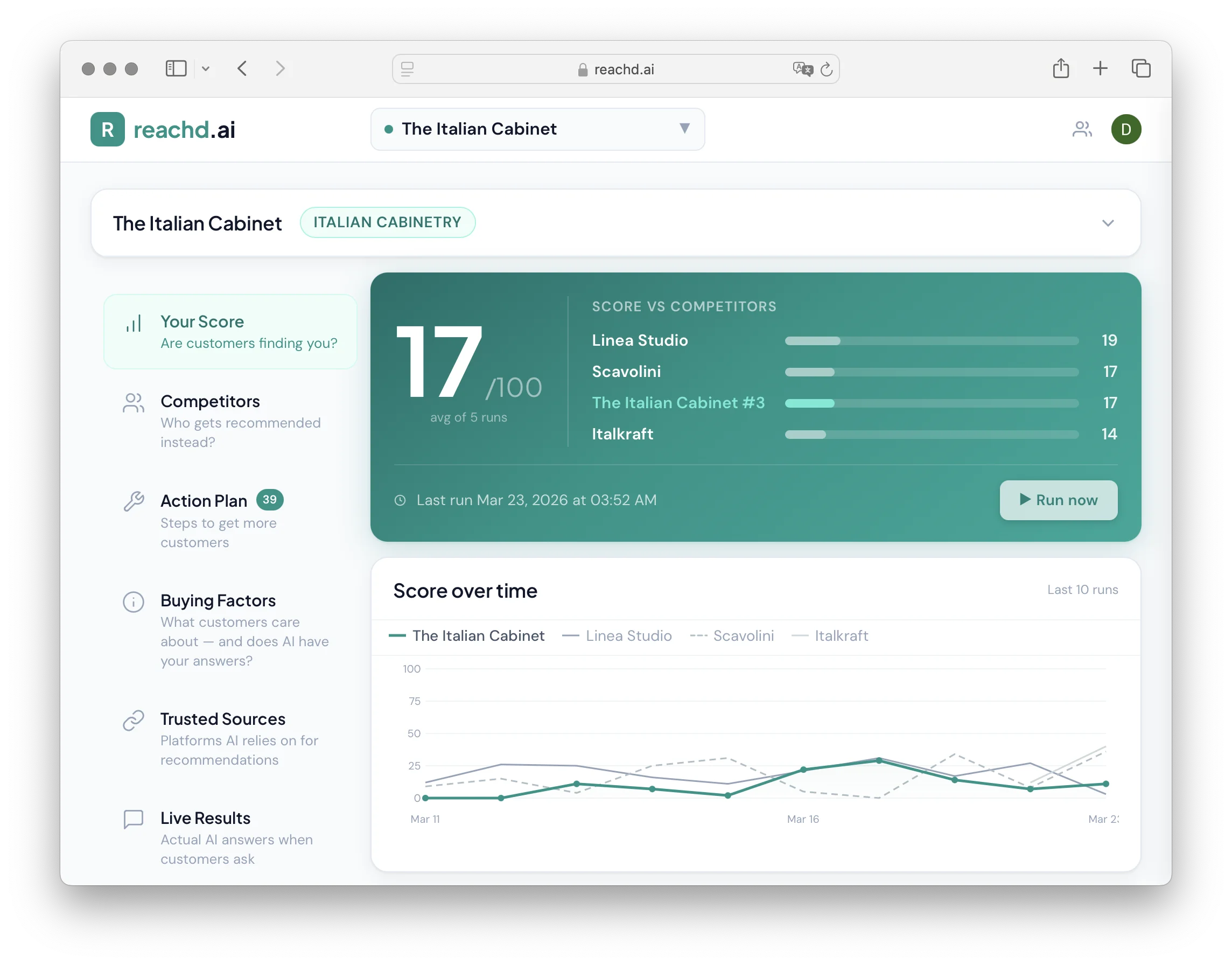Select the Action Plan menu item
The height and width of the screenshot is (965, 1232).
(x=204, y=500)
